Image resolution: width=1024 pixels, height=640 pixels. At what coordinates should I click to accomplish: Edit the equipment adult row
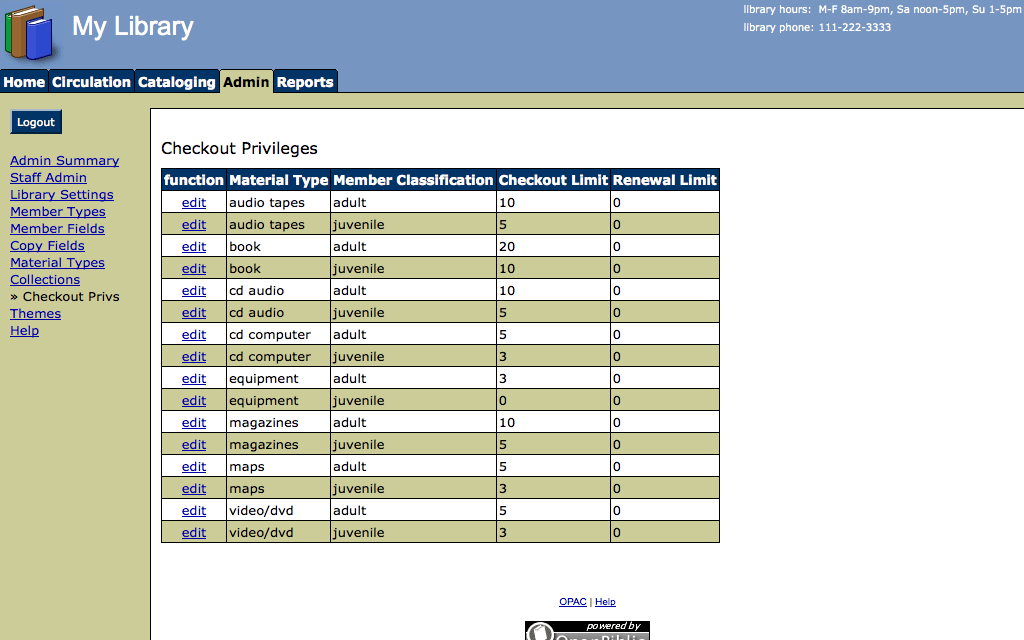tap(193, 378)
